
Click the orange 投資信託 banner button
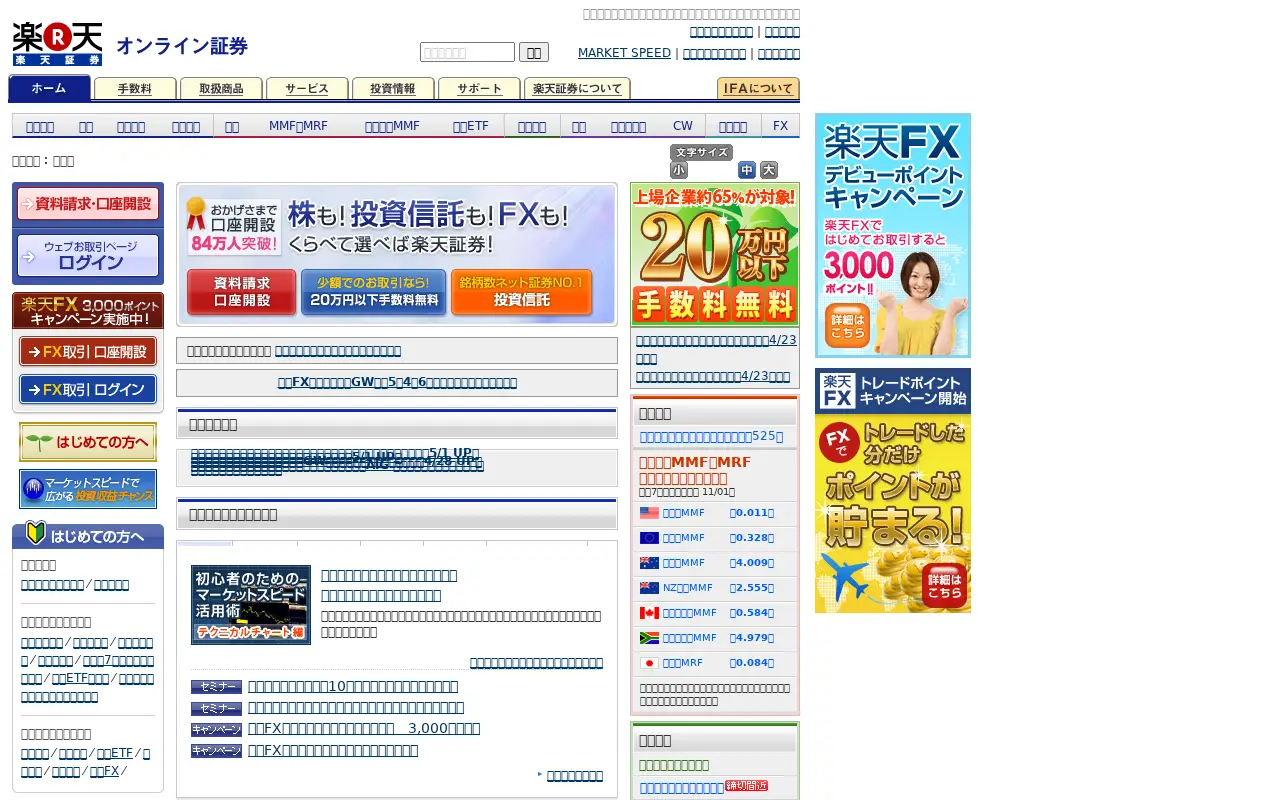pyautogui.click(x=522, y=293)
